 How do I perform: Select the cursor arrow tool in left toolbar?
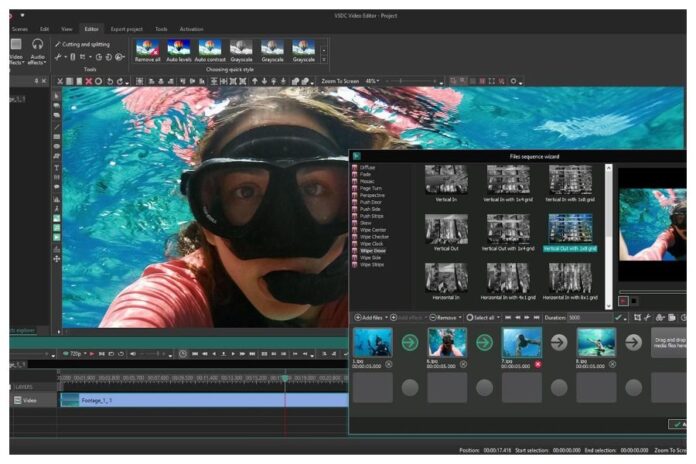(57, 95)
